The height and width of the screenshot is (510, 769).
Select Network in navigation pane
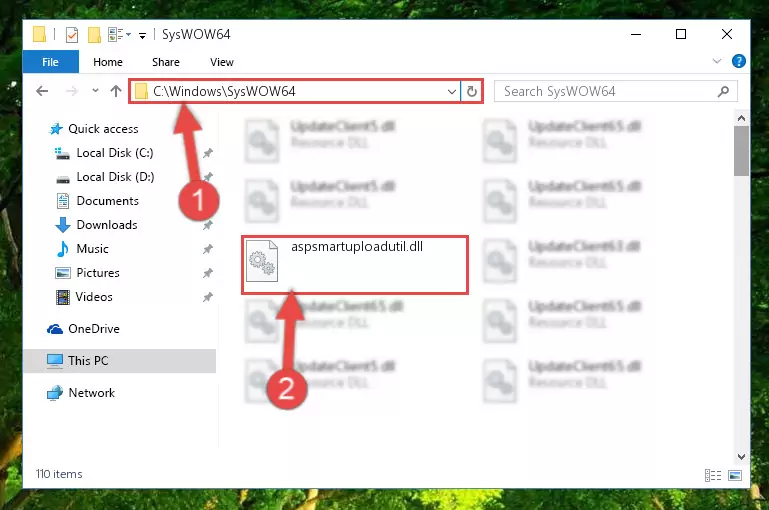point(91,393)
